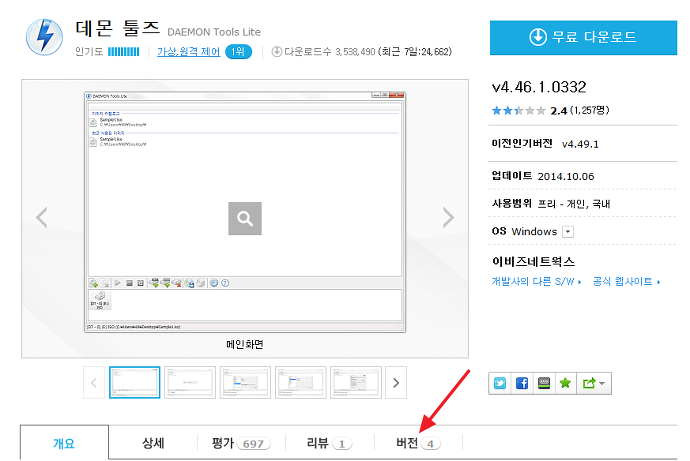Click previous popular version v4.49.1
The height and width of the screenshot is (461, 690).
pyautogui.click(x=580, y=144)
